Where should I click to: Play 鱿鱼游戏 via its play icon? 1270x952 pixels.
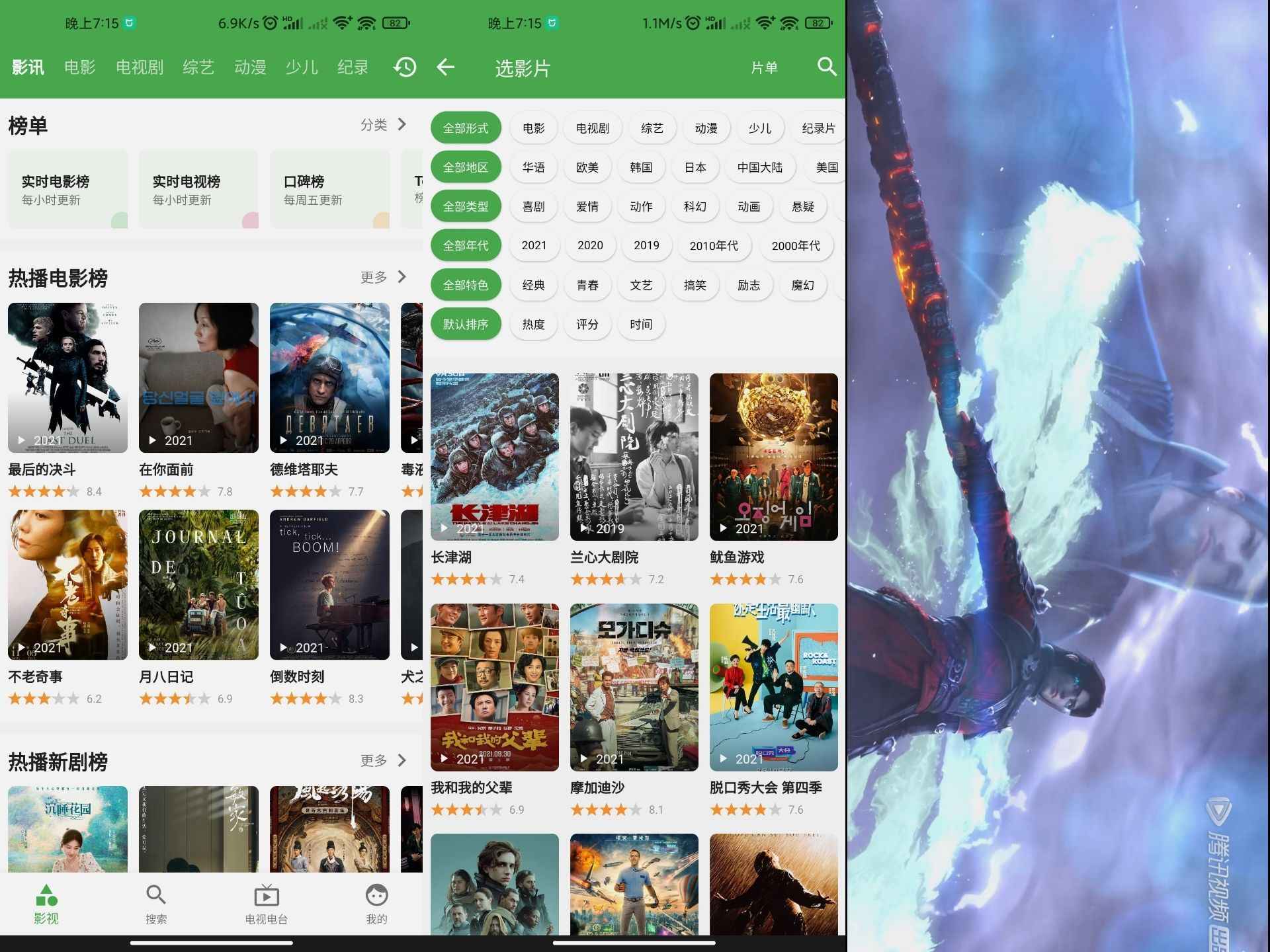(x=724, y=528)
